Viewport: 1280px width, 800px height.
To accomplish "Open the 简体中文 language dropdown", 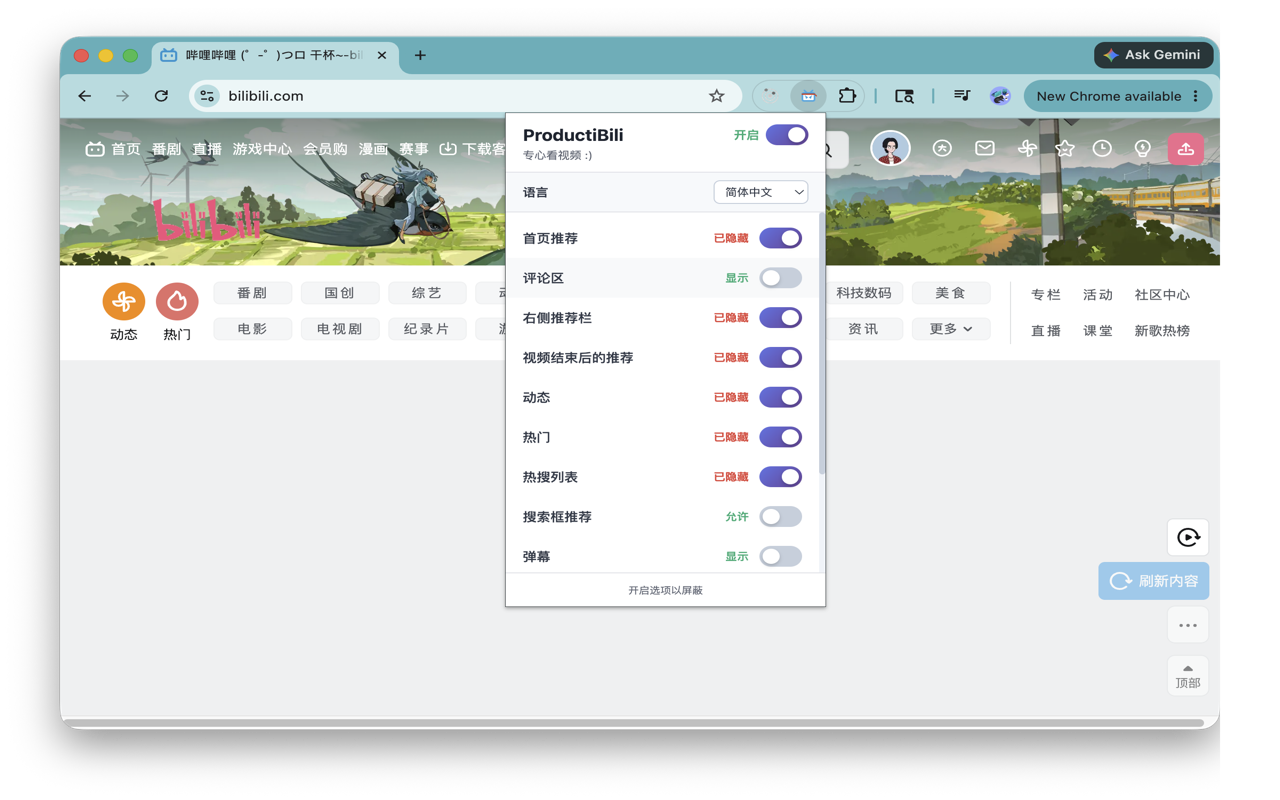I will click(761, 192).
